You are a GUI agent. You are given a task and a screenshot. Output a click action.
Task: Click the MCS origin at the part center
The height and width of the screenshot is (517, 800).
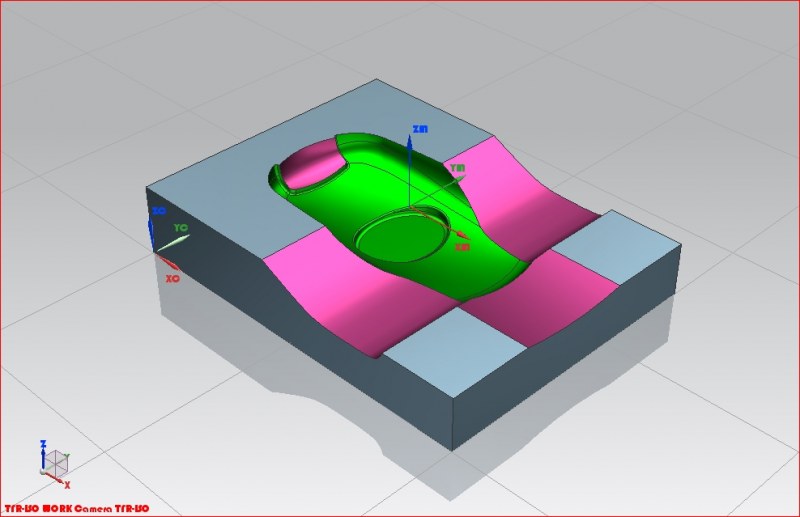[410, 207]
